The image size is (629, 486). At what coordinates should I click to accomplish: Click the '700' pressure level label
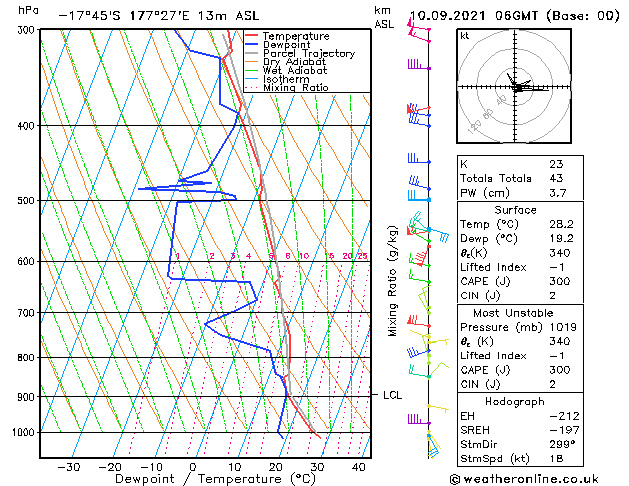click(28, 313)
